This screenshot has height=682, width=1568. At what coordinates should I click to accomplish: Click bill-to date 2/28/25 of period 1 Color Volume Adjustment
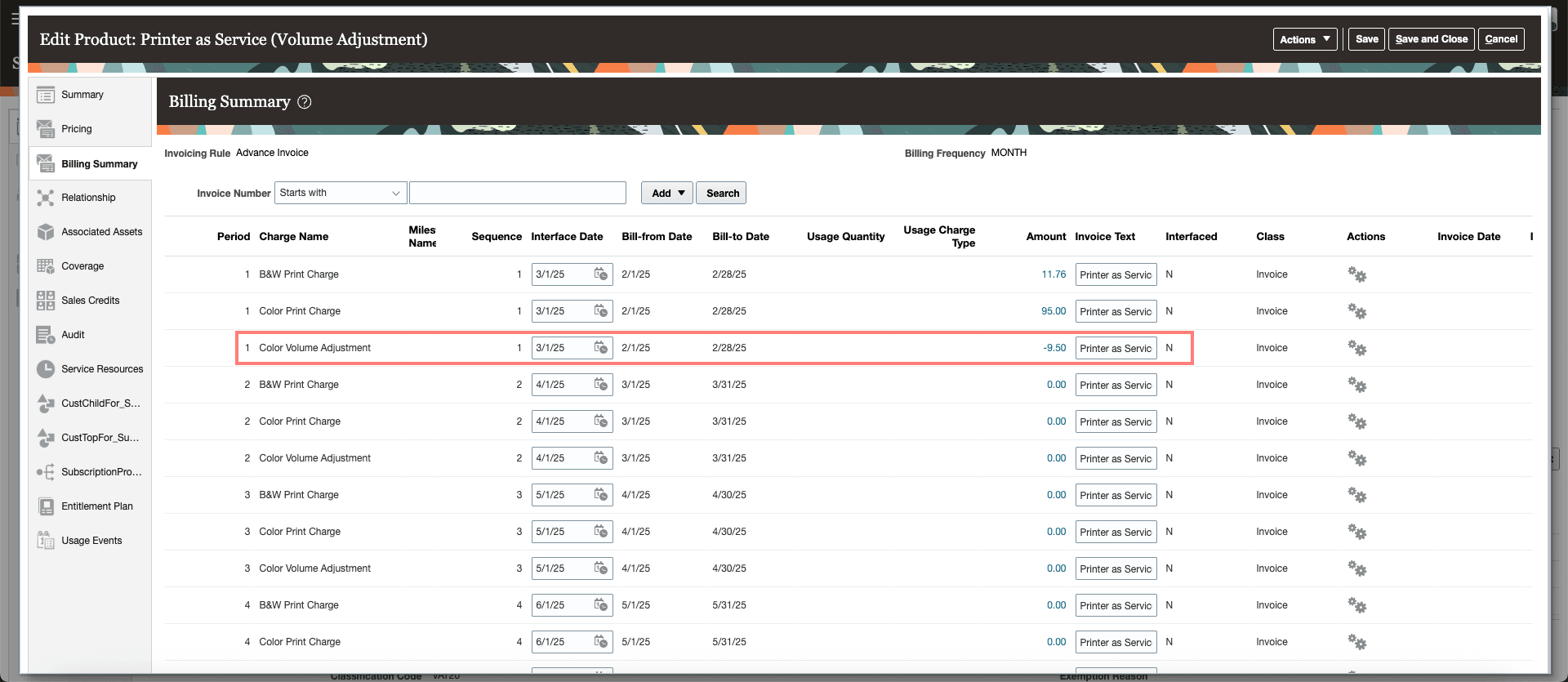(729, 348)
